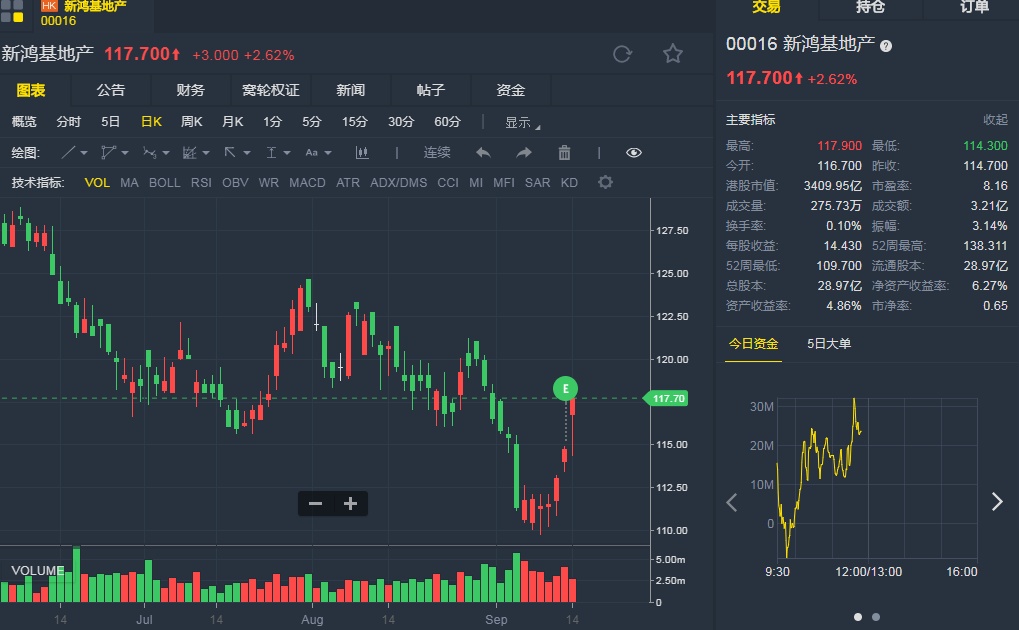1019x630 pixels.
Task: Click the refresh quote icon
Action: [x=622, y=54]
